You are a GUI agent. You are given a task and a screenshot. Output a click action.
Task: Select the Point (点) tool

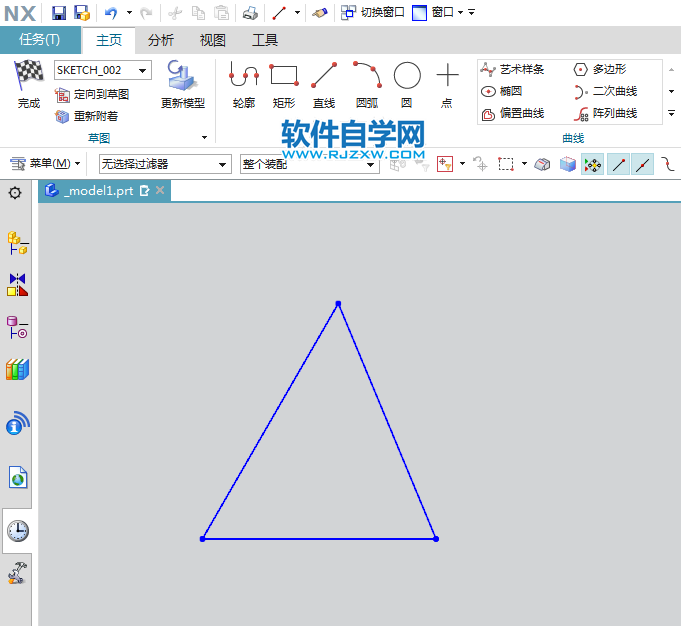pos(447,85)
